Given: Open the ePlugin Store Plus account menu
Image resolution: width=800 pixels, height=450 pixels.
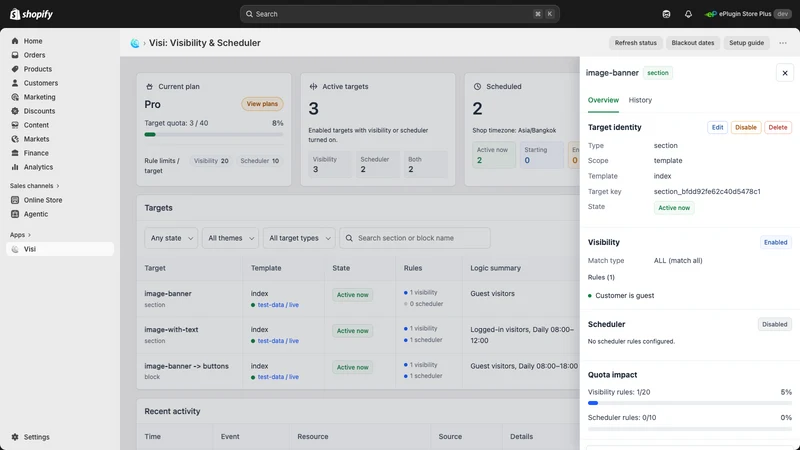Looking at the screenshot, I should coord(747,14).
